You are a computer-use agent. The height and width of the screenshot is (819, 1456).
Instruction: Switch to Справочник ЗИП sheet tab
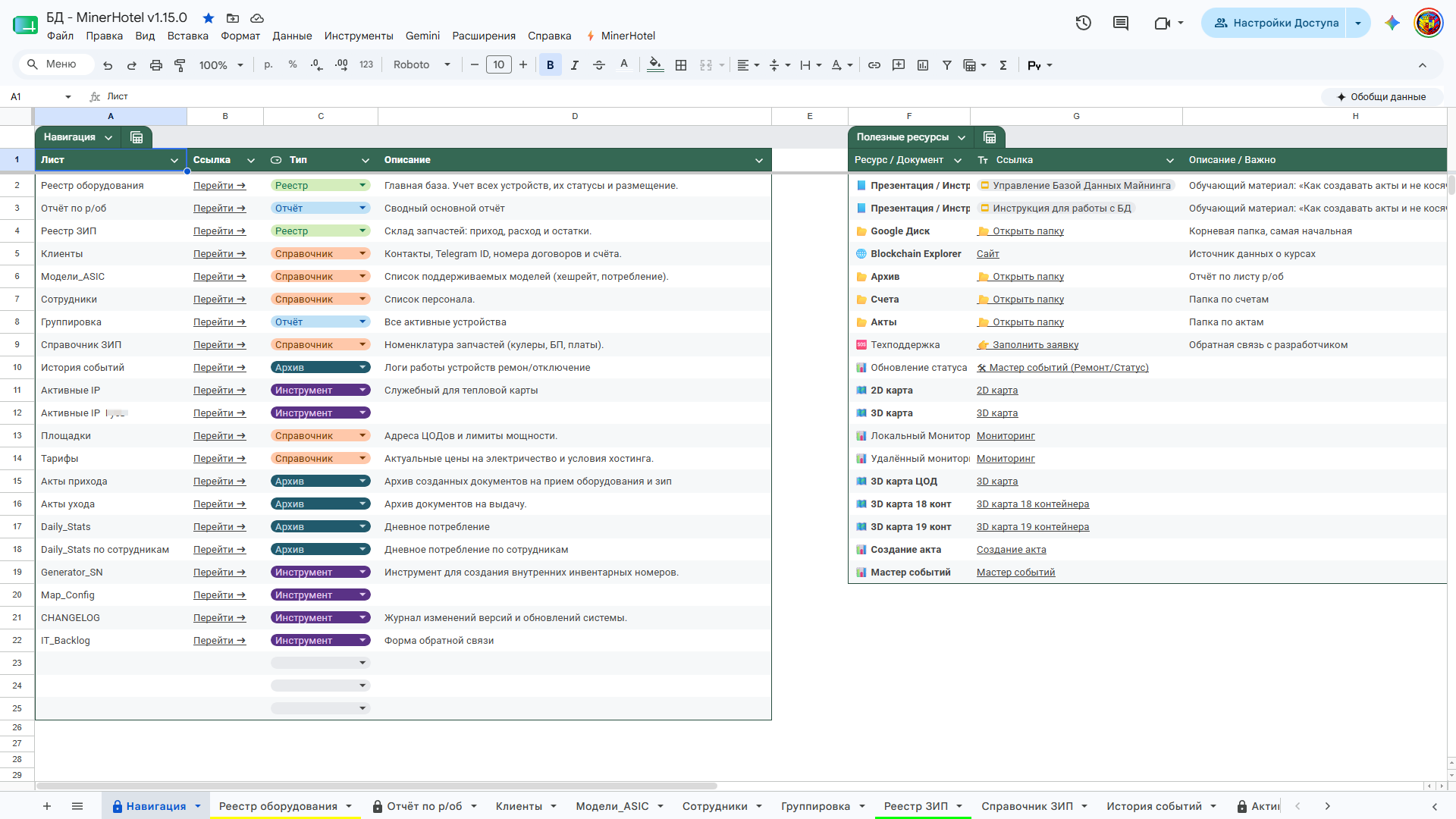1027,806
